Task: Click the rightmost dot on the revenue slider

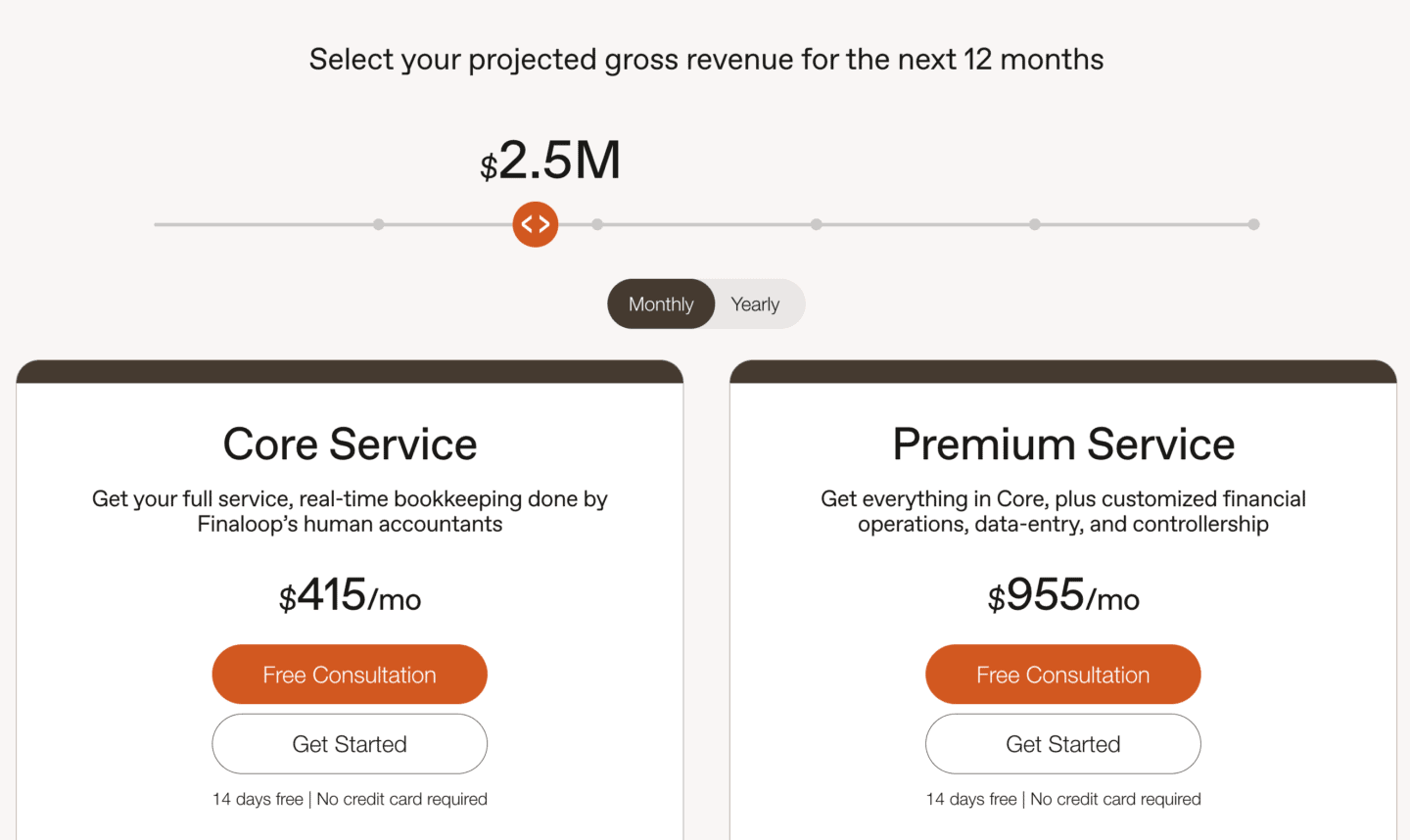Action: click(1254, 224)
